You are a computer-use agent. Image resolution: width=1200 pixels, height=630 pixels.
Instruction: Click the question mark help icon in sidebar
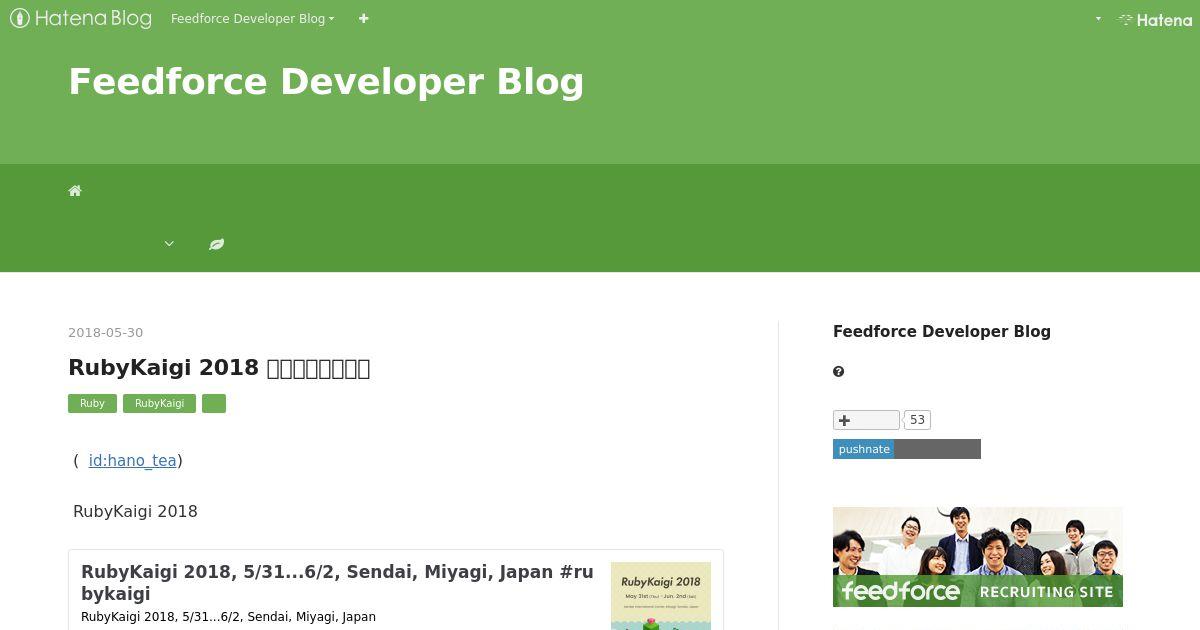[x=838, y=372]
